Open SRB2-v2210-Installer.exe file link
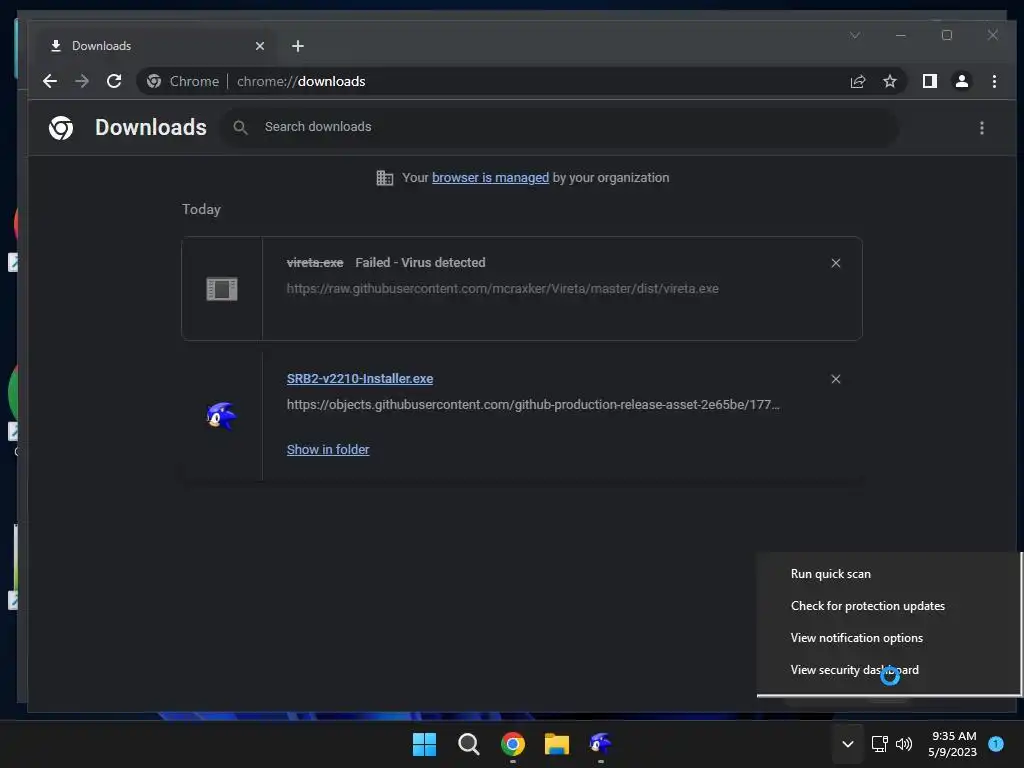Viewport: 1024px width, 768px height. pos(360,379)
